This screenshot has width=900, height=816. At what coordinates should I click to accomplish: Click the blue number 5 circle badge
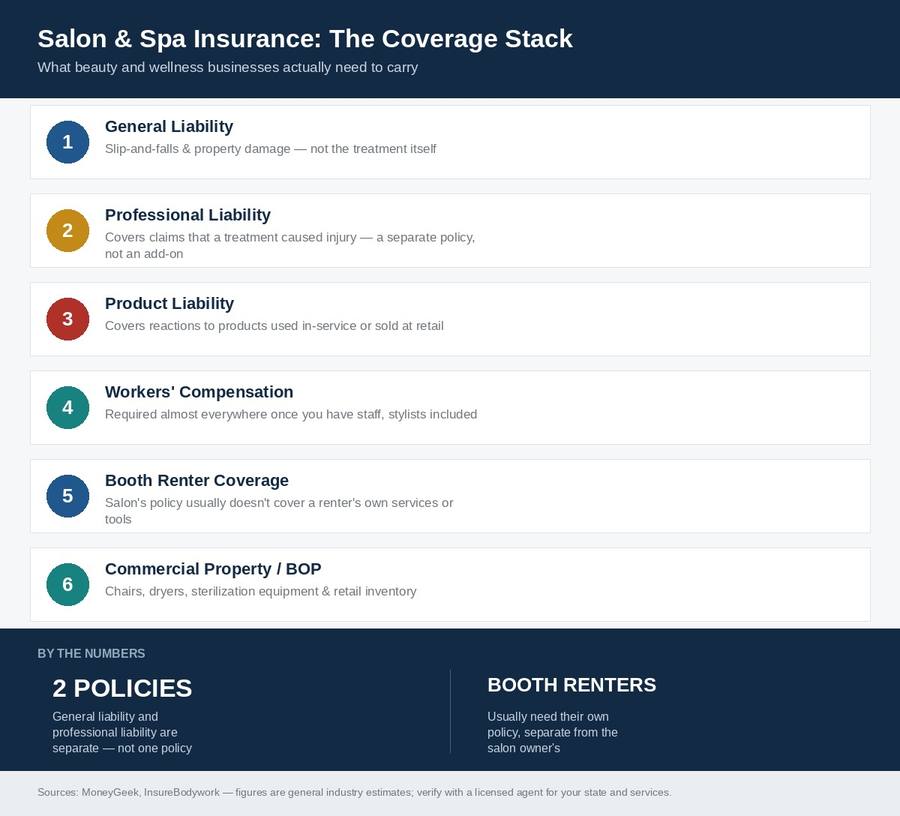coord(68,495)
